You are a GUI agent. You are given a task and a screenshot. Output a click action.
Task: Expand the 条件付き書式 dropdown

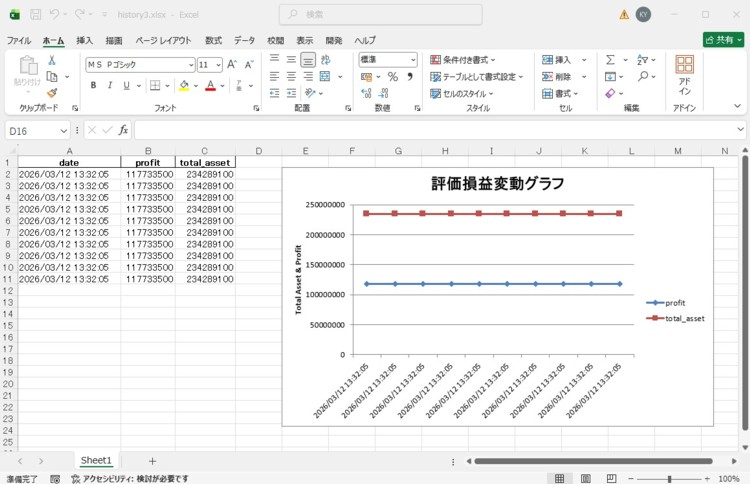click(465, 60)
